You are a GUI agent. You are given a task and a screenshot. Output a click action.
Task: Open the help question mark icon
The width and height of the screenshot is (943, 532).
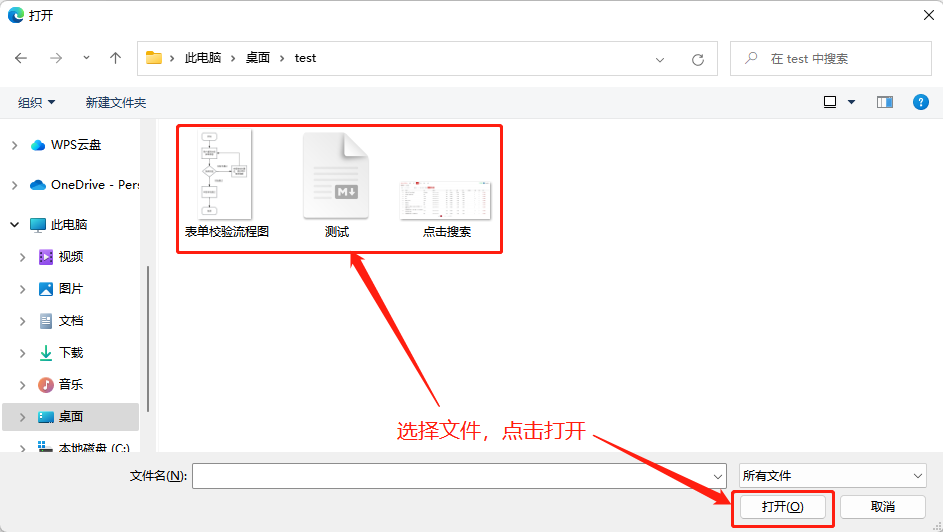point(921,102)
